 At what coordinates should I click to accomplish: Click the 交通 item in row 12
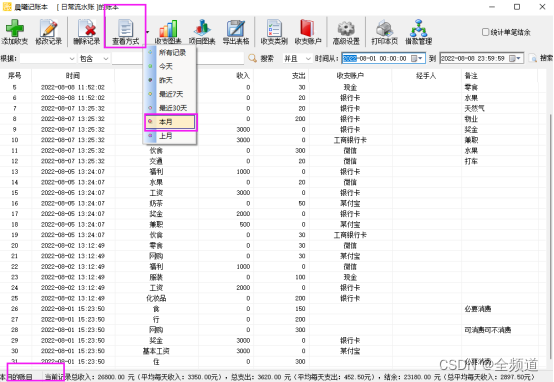(x=156, y=161)
